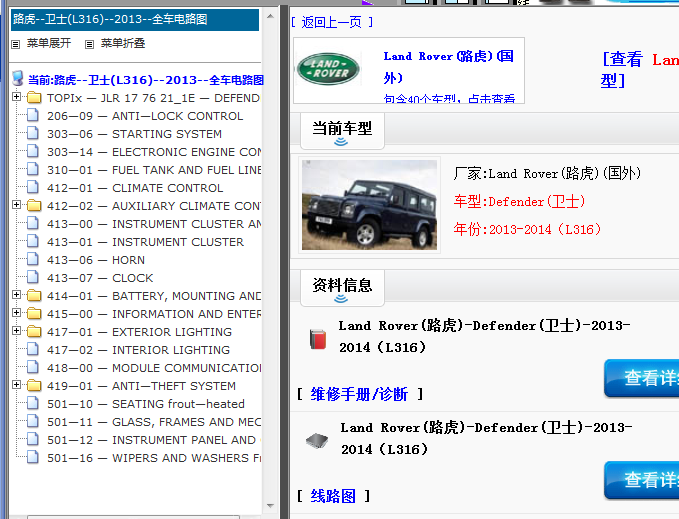
Task: Open 501-12 INSTRUMENT PANEL item
Action: (154, 440)
